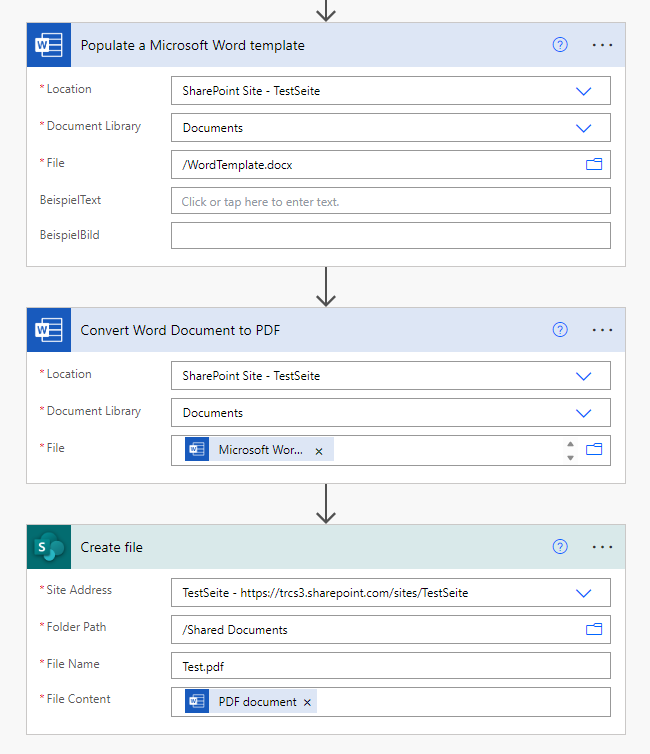The width and height of the screenshot is (650, 754).
Task: Click the BeispielBild label
Action: pyautogui.click(x=69, y=235)
